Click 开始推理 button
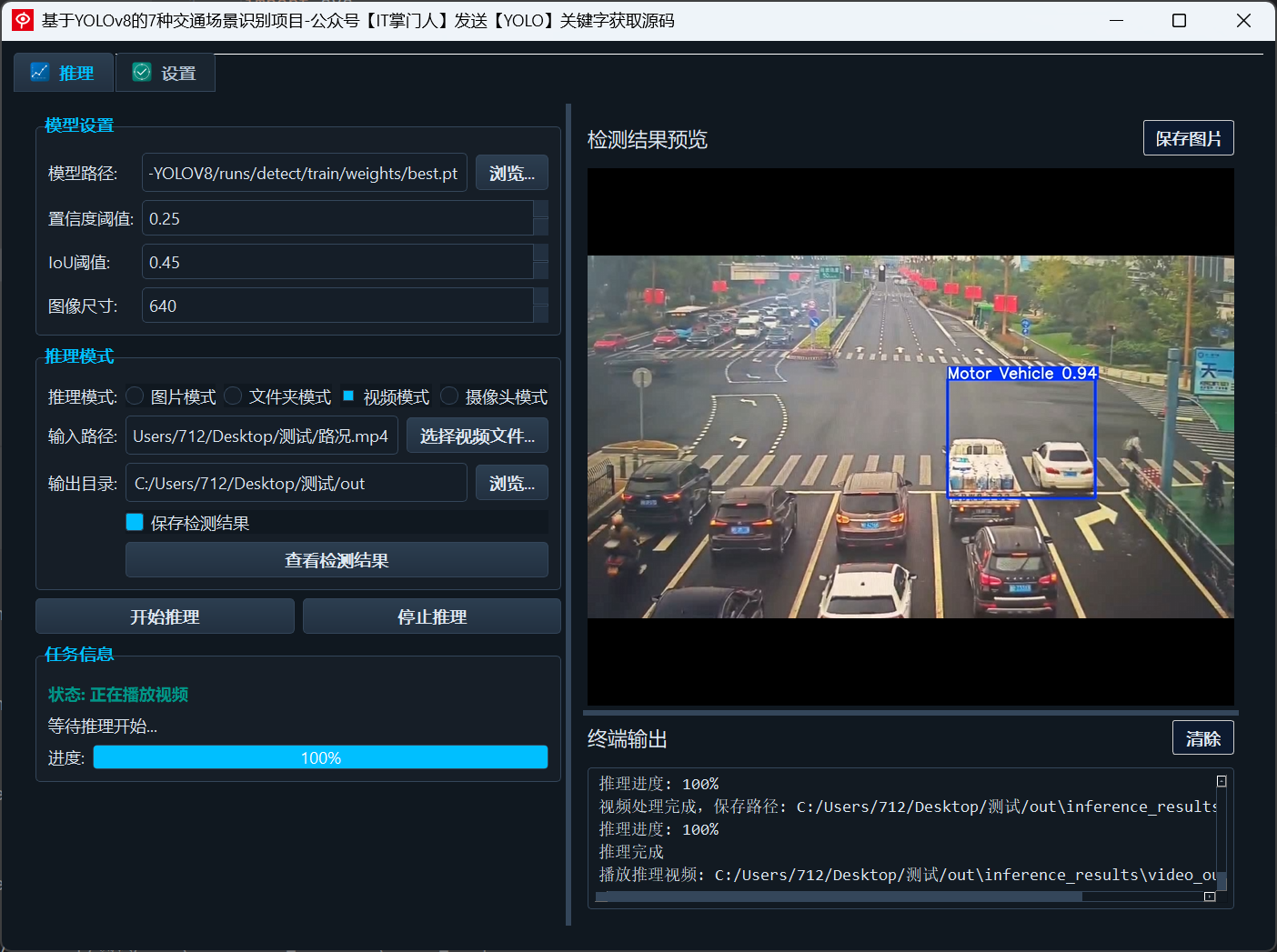1277x952 pixels. click(x=165, y=616)
